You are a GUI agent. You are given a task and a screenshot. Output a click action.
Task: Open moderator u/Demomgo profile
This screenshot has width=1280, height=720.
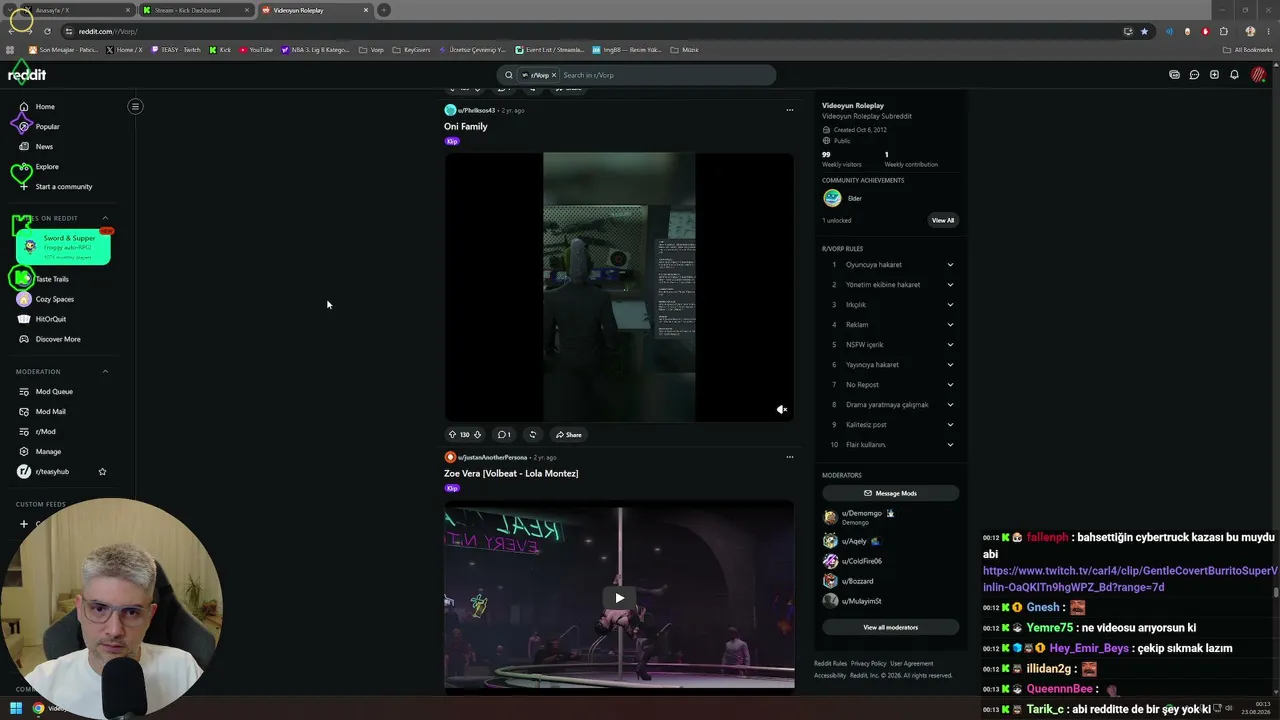[x=861, y=513]
